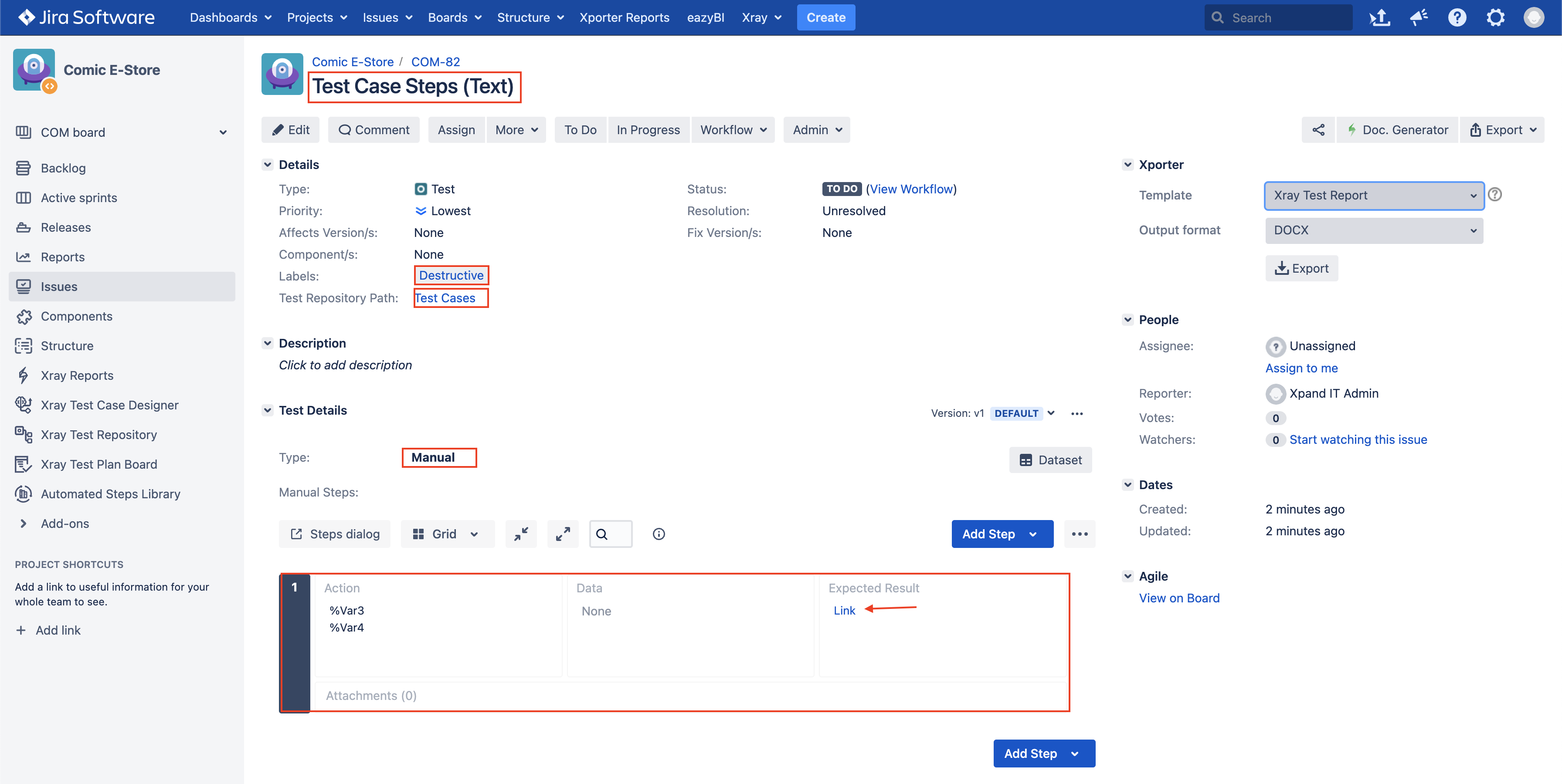Screen dimensions: 1562x784
Task: Open eazyBI in top navigation
Action: tap(705, 17)
